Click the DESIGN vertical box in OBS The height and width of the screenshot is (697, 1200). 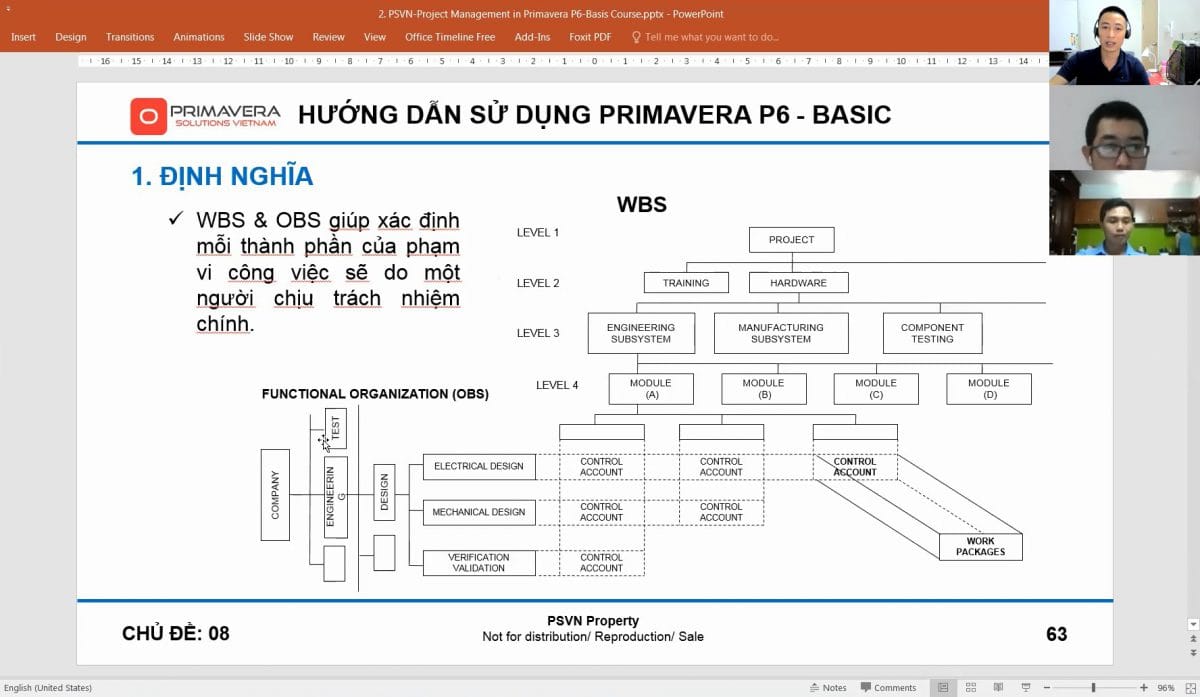pos(384,493)
